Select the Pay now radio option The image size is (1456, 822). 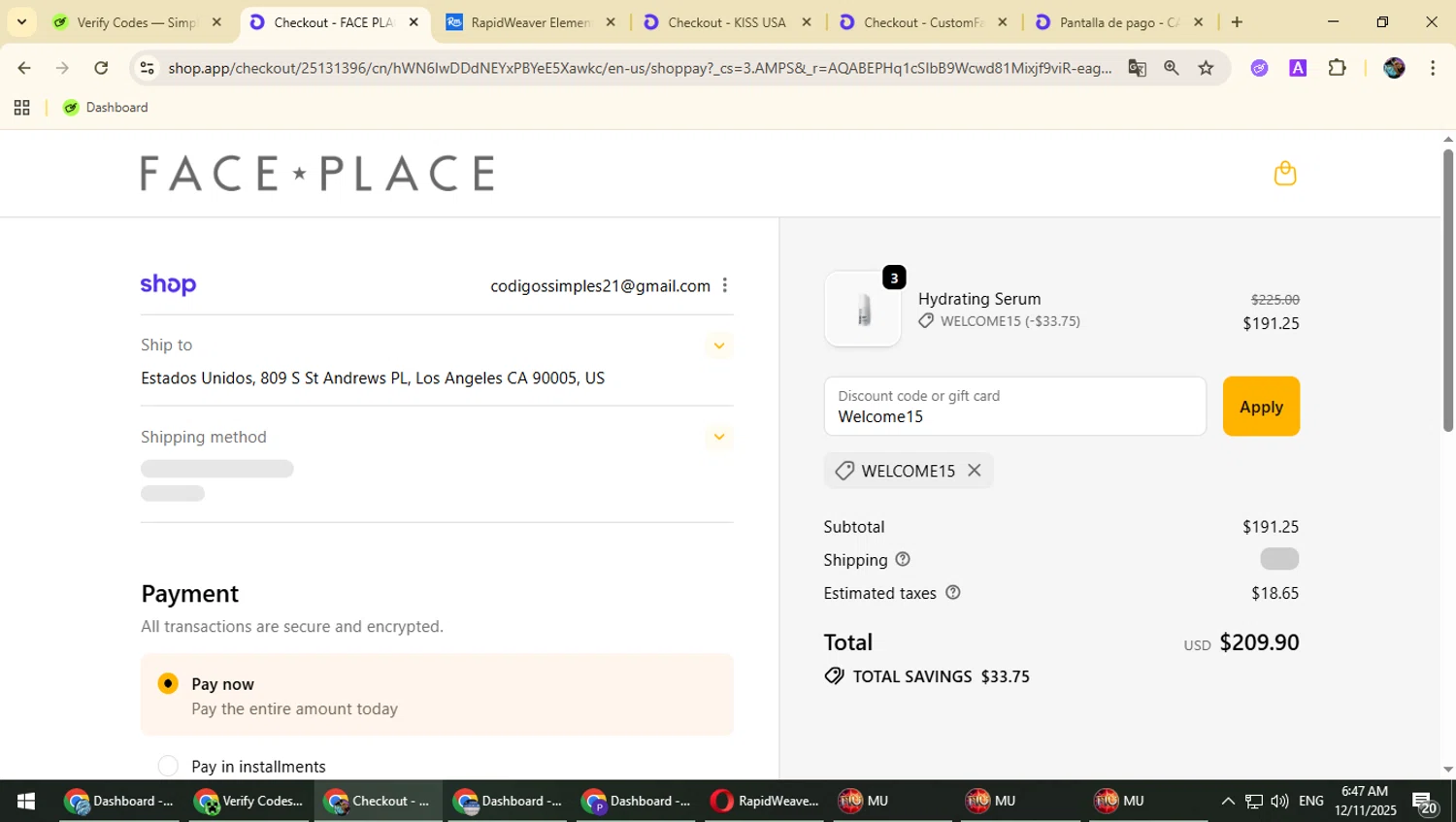(x=168, y=683)
